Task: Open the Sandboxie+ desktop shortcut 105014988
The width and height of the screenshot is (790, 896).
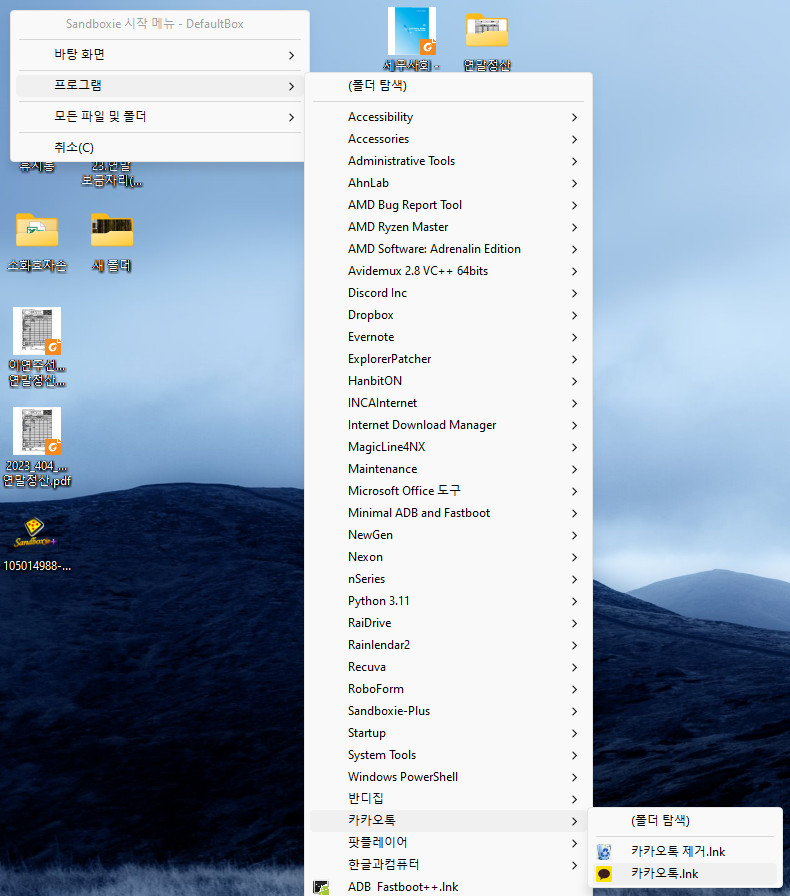Action: (37, 543)
